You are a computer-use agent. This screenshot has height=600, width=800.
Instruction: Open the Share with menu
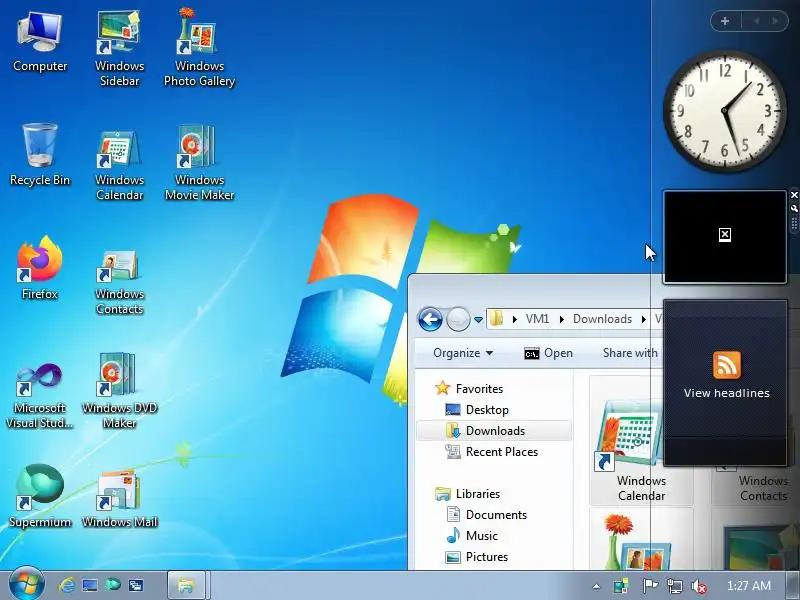[x=630, y=353]
